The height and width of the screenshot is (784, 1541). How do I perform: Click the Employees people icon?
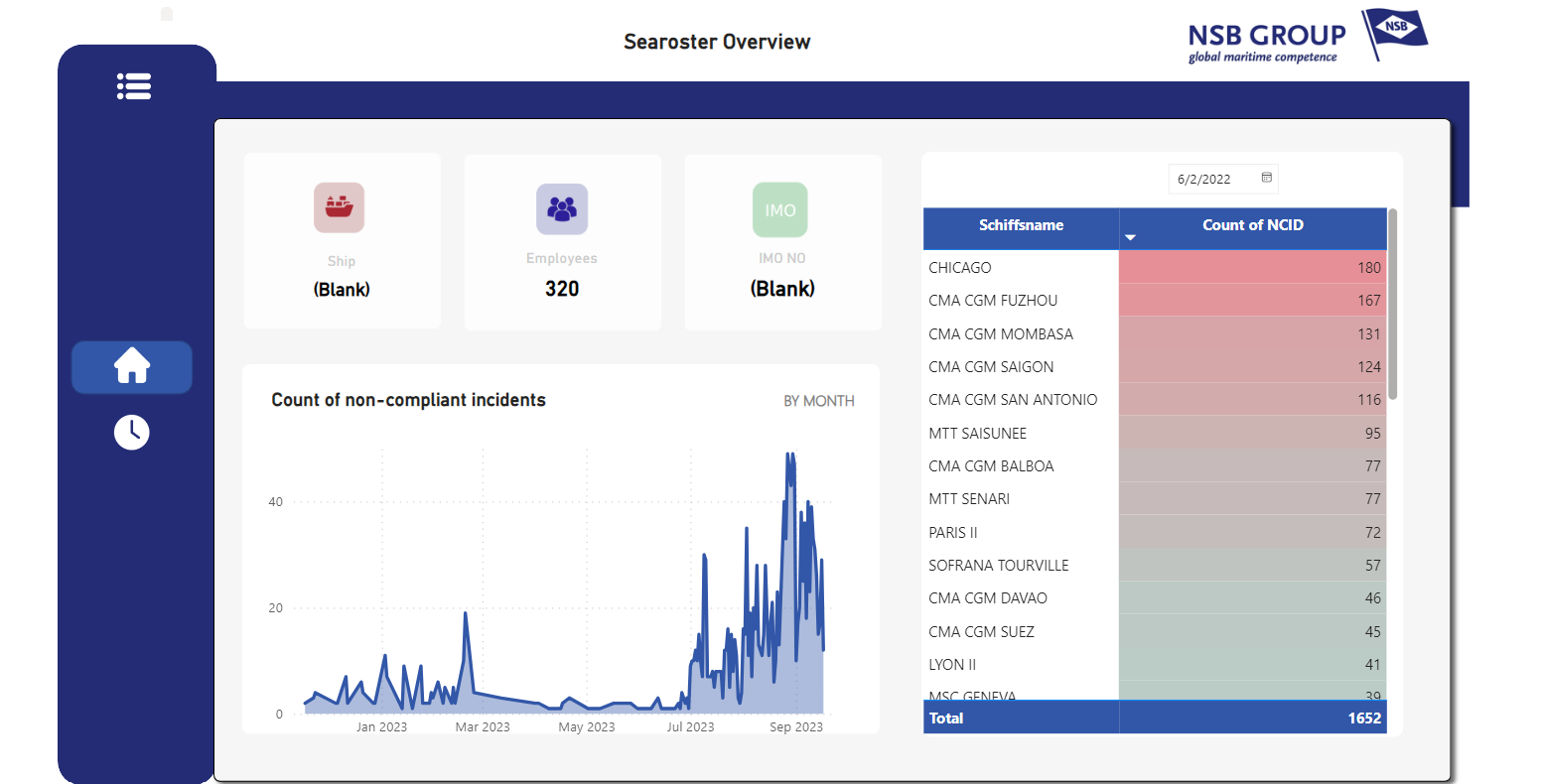[562, 209]
